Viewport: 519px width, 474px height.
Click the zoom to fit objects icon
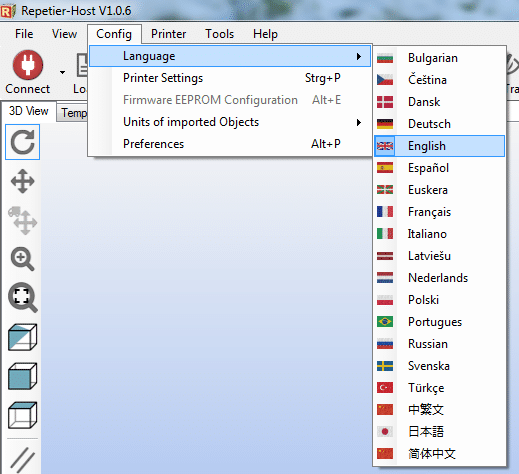tap(22, 298)
